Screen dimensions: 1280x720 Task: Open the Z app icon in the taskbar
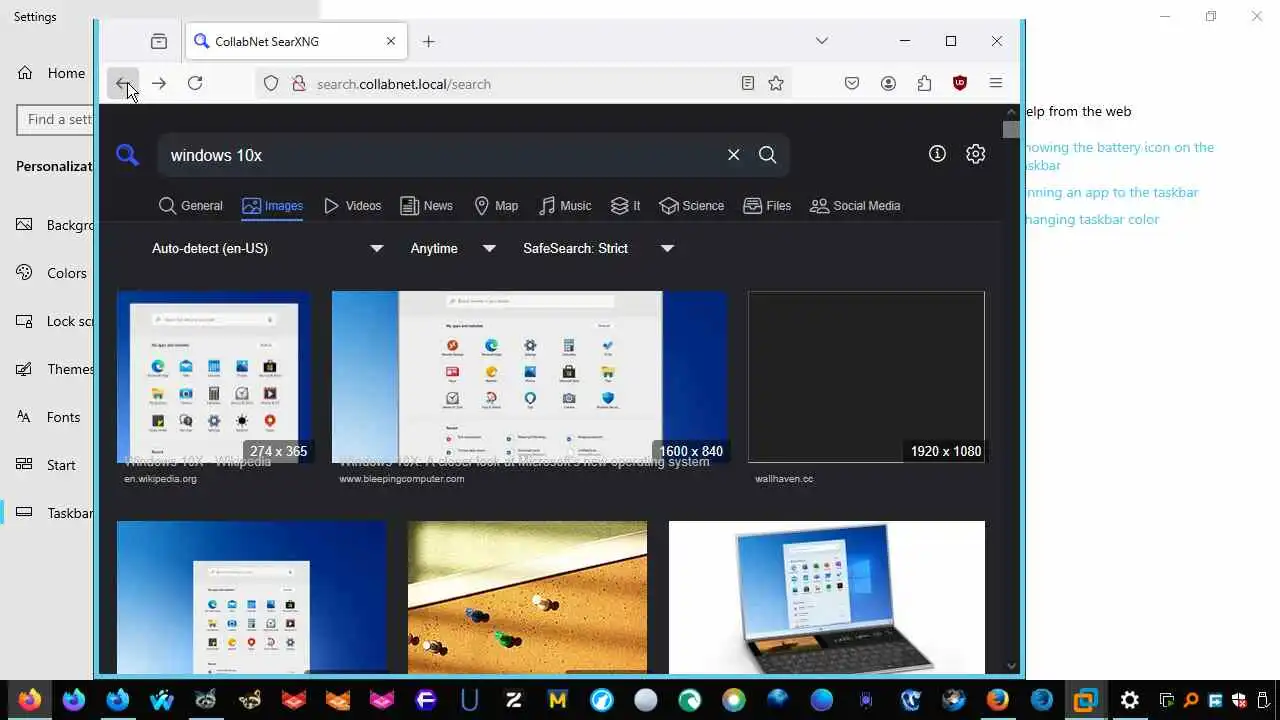[514, 700]
